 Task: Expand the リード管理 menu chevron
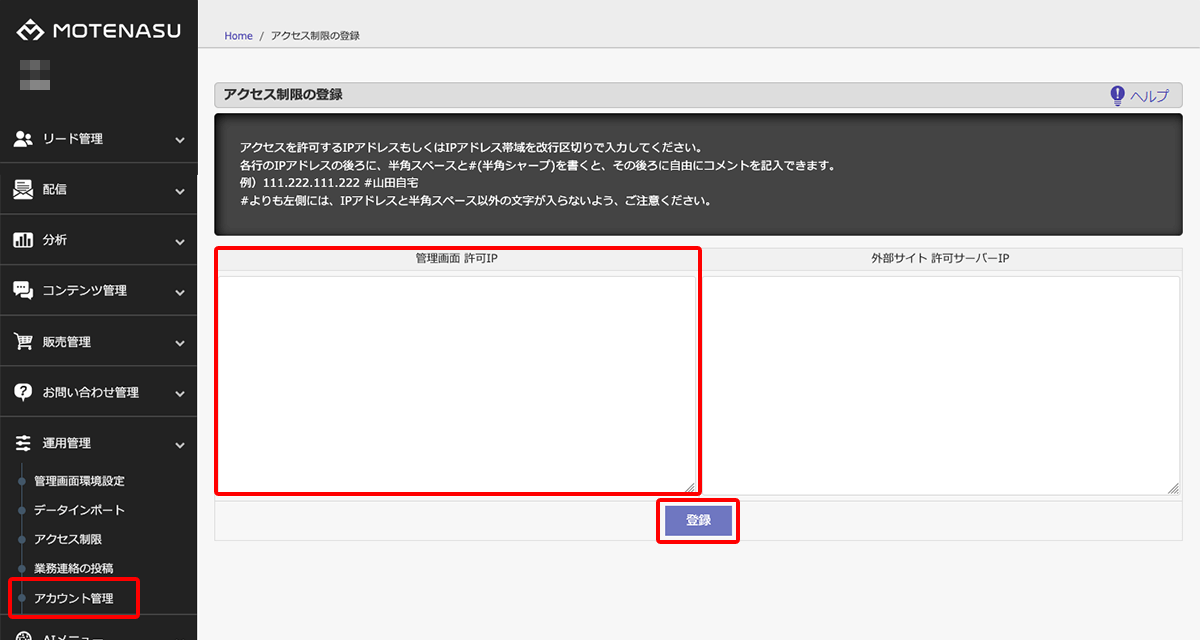tap(179, 140)
